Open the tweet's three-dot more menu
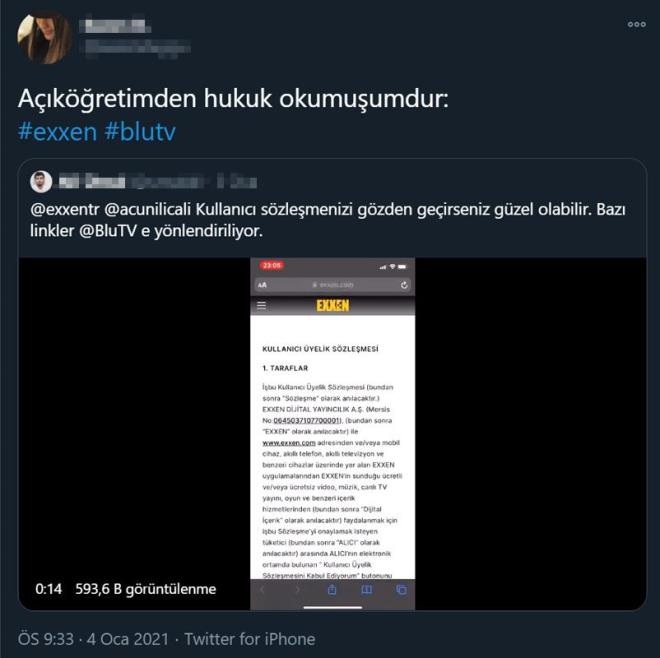Screen dimensions: 660x658 [x=636, y=24]
